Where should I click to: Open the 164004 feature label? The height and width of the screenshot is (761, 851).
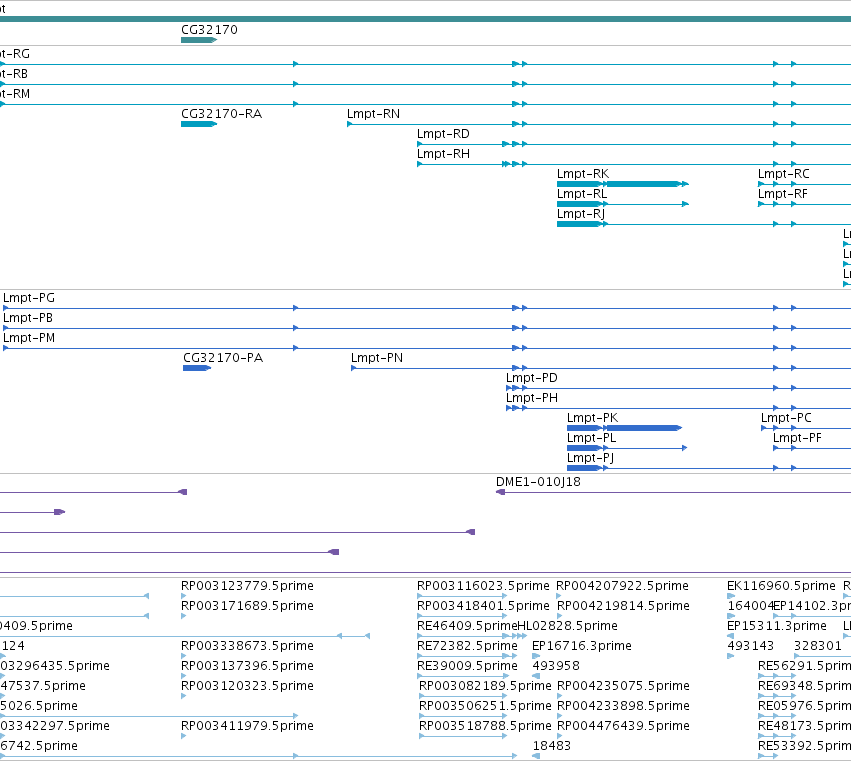coord(750,606)
